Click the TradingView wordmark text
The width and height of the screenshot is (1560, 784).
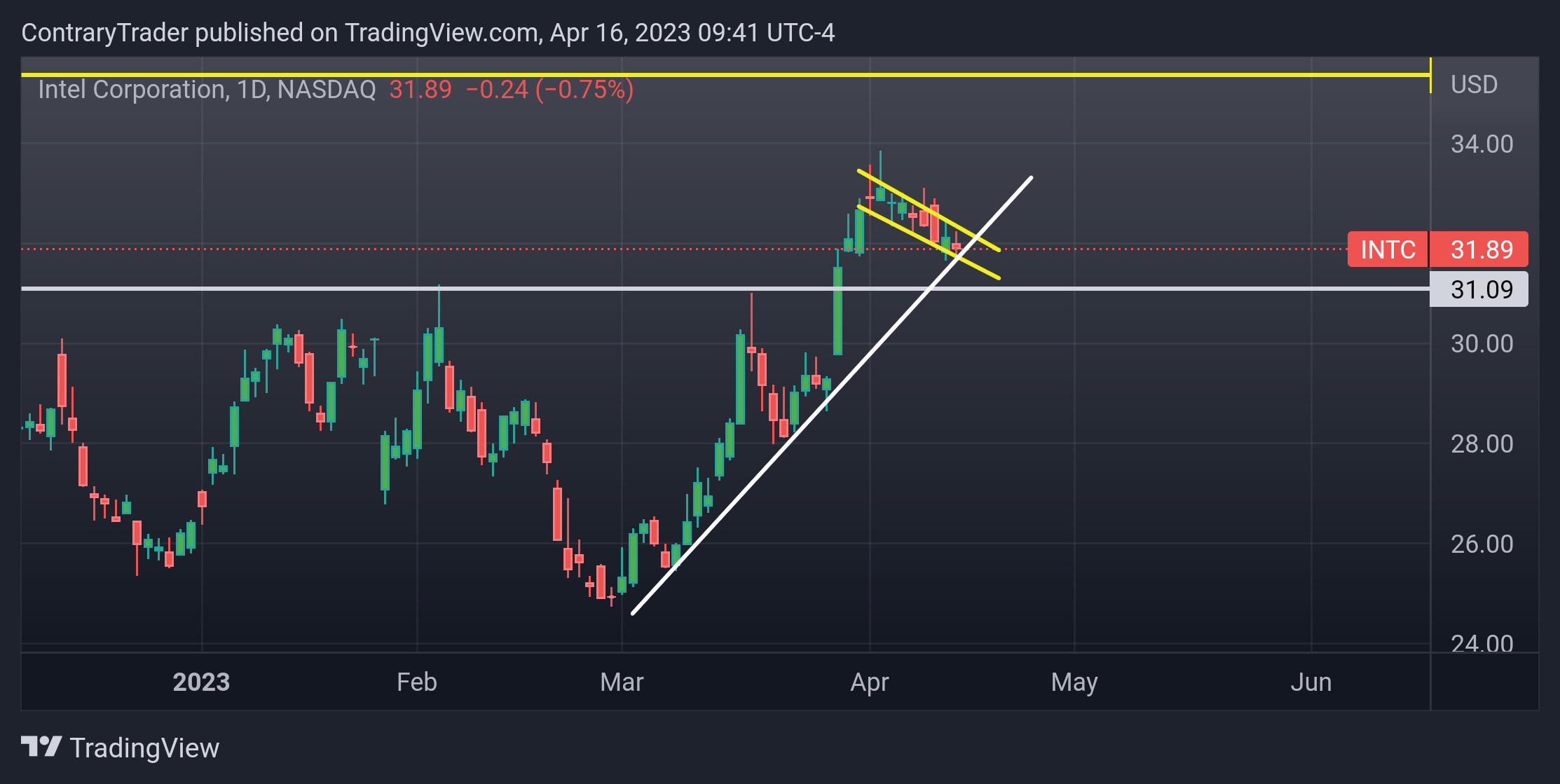click(x=144, y=748)
